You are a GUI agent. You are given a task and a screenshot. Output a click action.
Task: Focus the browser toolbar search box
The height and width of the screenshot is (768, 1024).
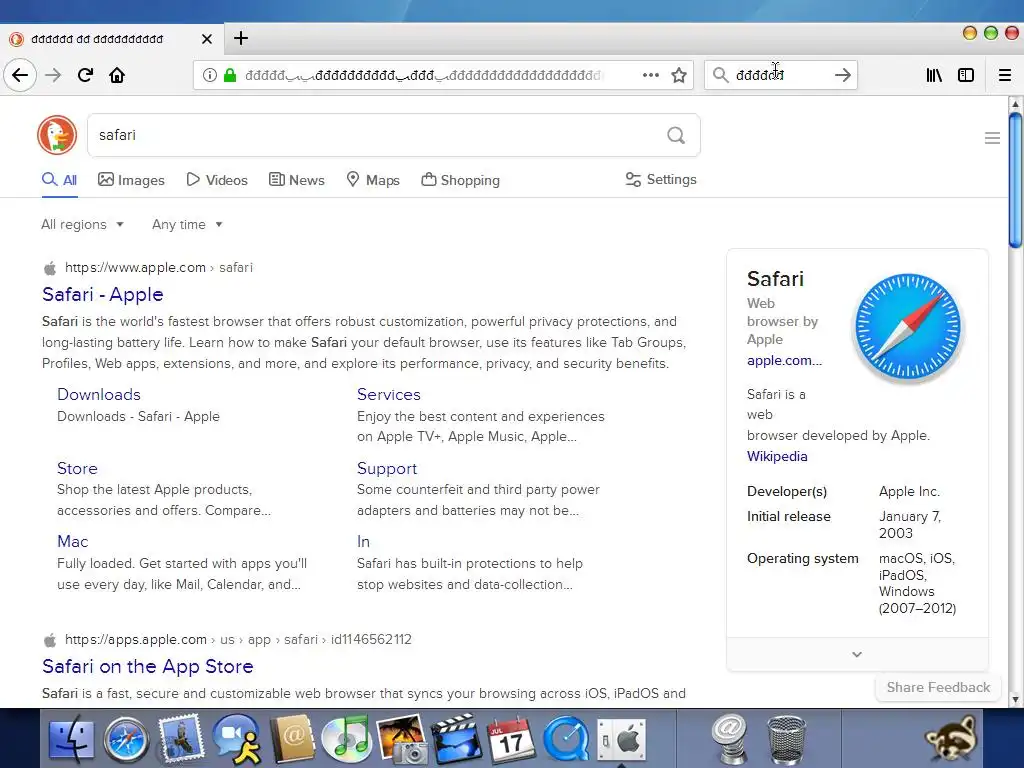780,75
